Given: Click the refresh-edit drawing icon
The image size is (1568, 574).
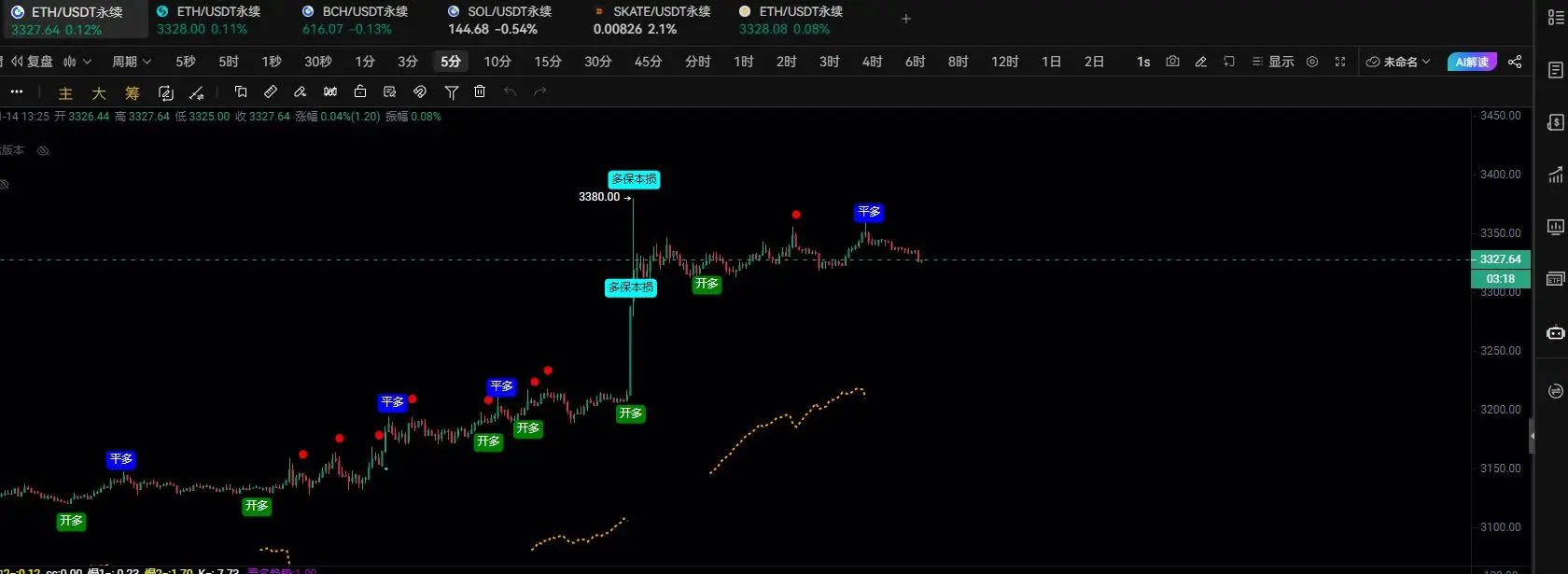Looking at the screenshot, I should (x=166, y=92).
